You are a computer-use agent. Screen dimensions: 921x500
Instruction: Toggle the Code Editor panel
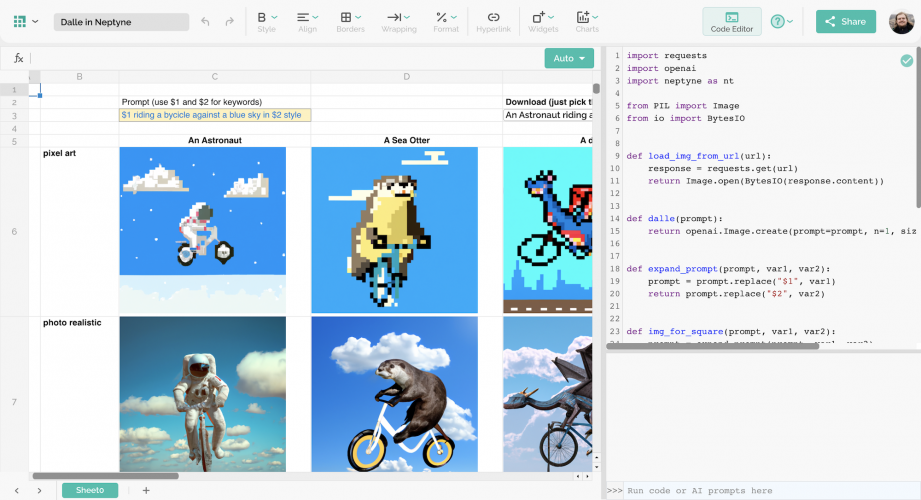pos(732,21)
